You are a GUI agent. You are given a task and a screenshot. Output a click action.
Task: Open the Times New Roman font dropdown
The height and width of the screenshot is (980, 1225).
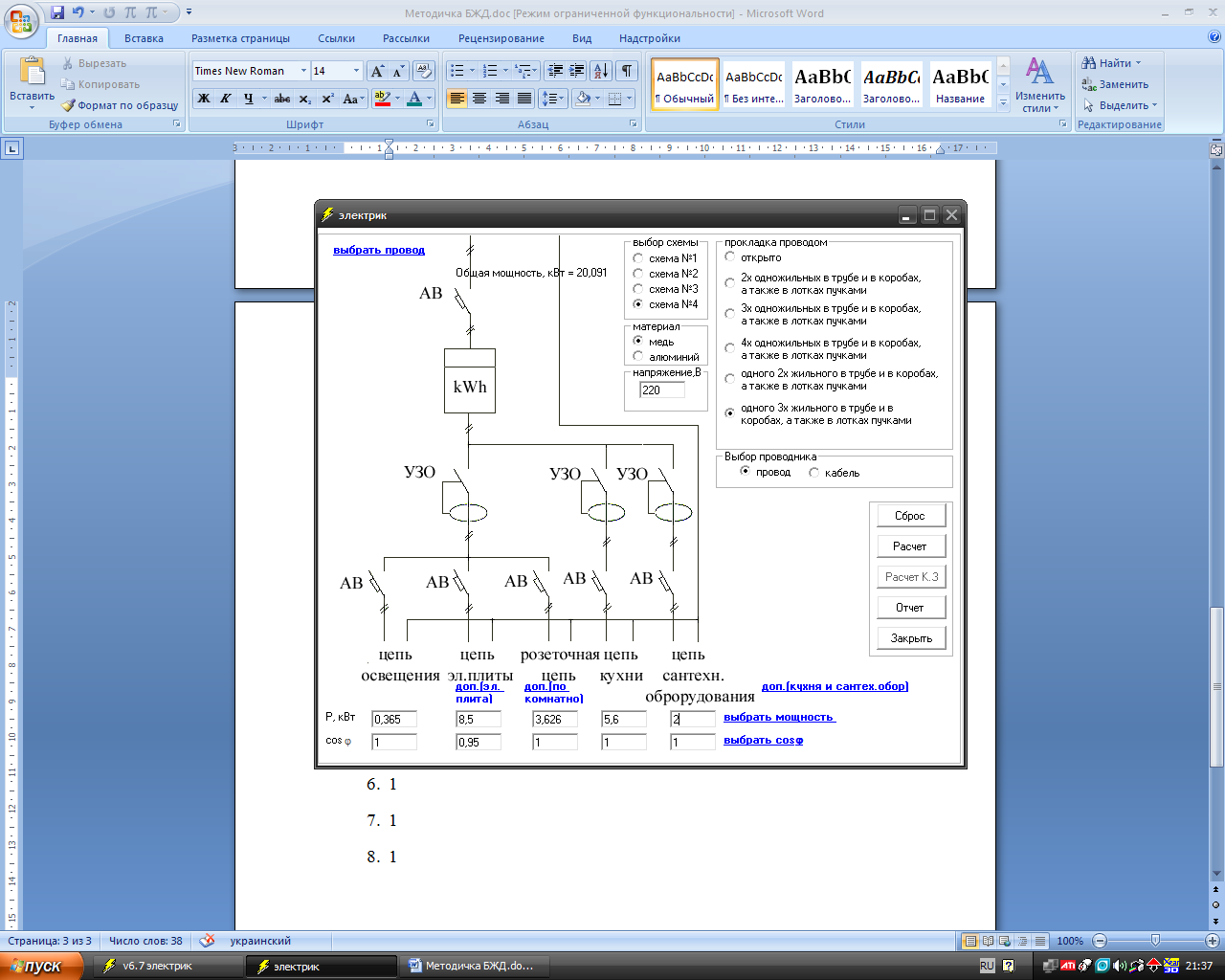pyautogui.click(x=303, y=71)
